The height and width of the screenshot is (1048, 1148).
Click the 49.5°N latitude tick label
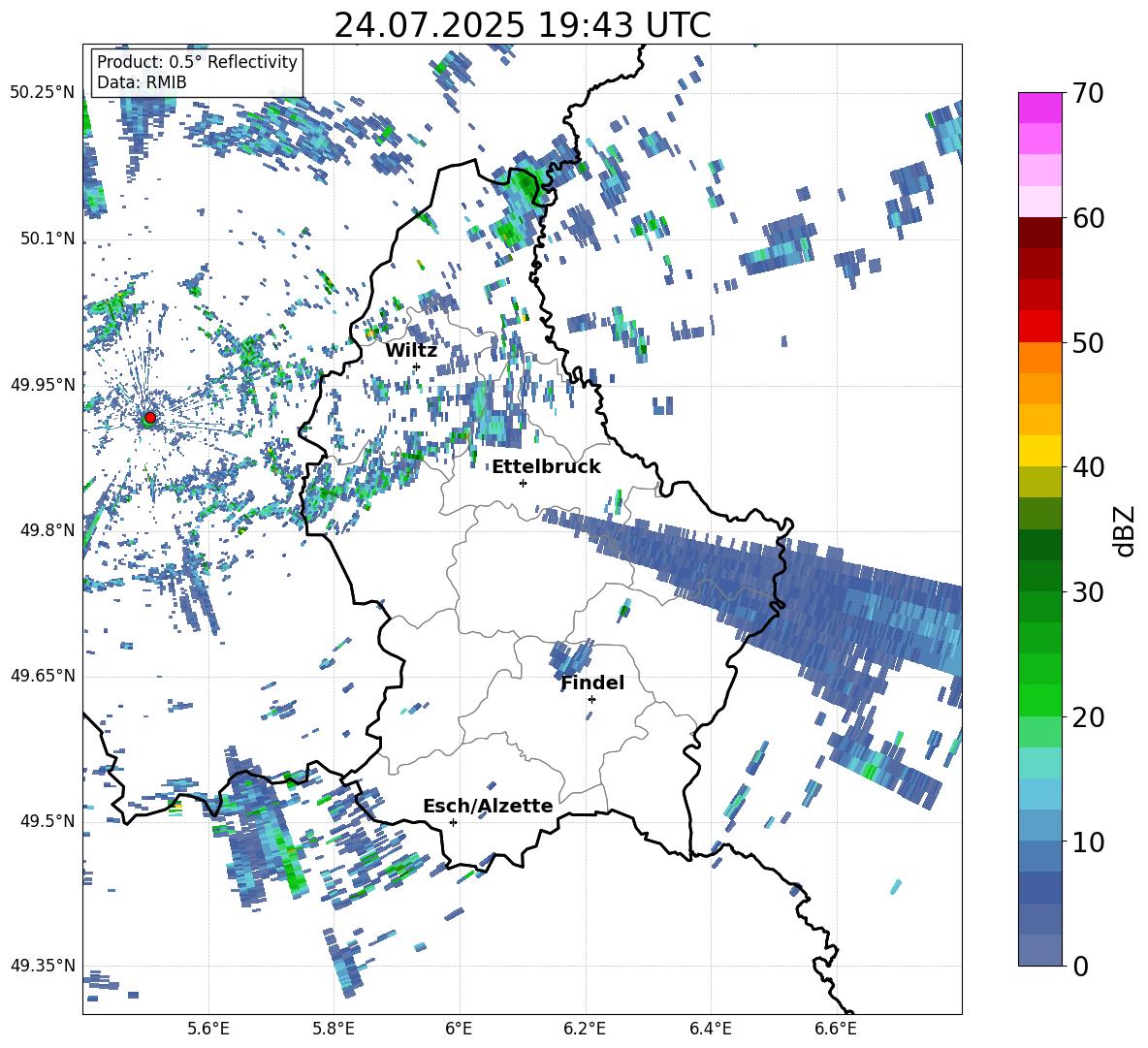[x=48, y=821]
